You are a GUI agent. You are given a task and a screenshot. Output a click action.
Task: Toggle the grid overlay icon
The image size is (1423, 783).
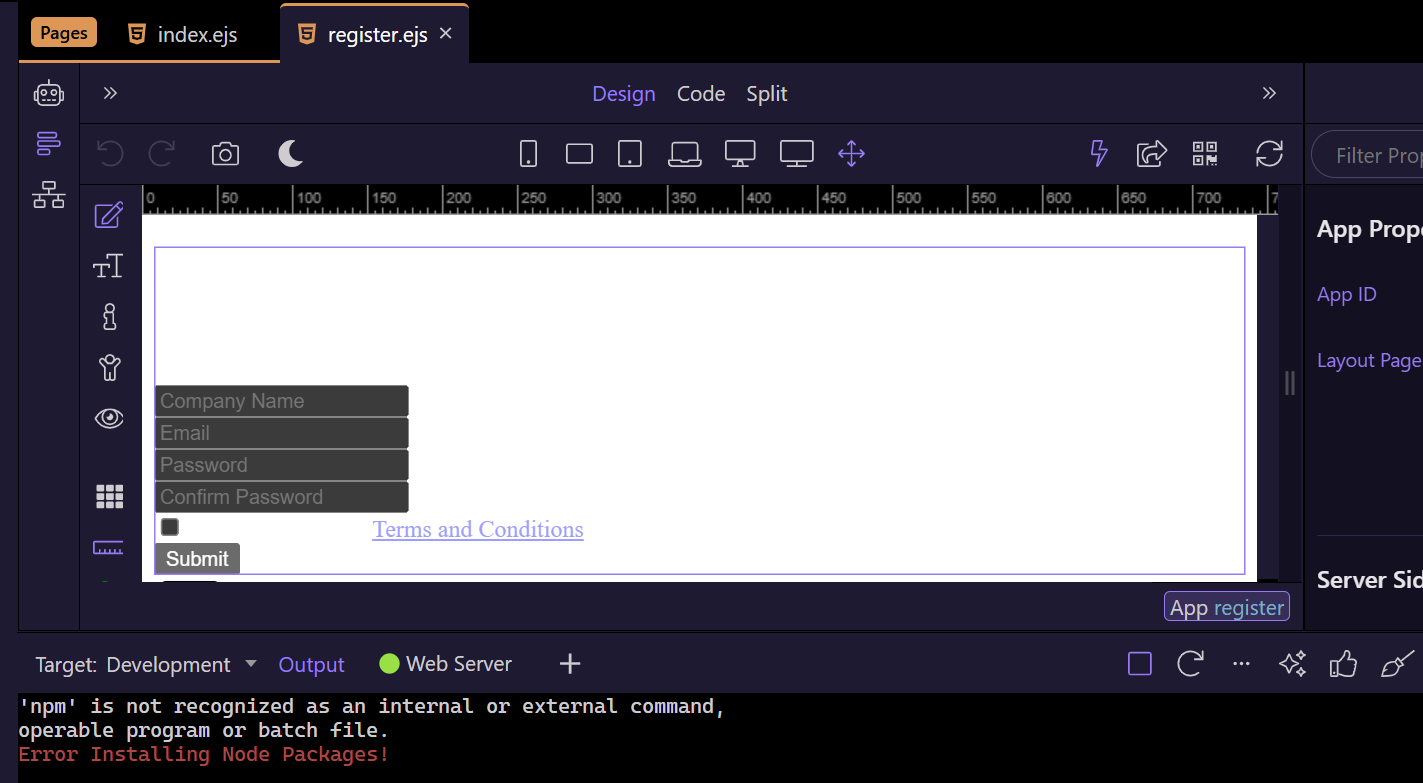[x=109, y=496]
